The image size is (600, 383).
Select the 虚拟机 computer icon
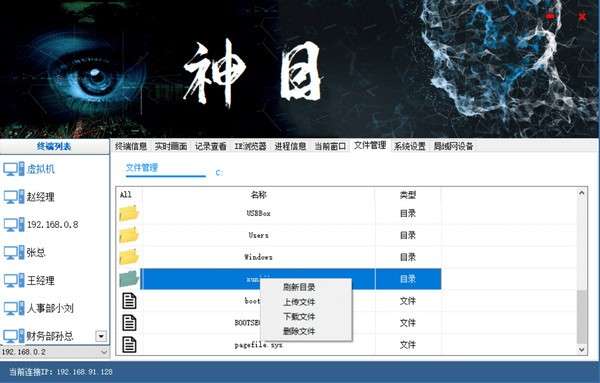point(14,169)
